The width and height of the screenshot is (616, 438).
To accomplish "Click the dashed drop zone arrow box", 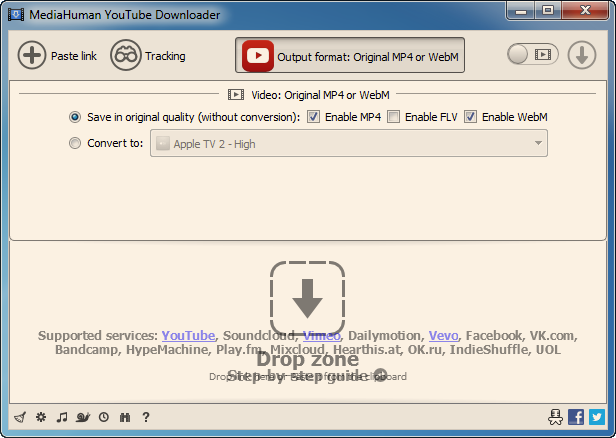I will tap(307, 299).
